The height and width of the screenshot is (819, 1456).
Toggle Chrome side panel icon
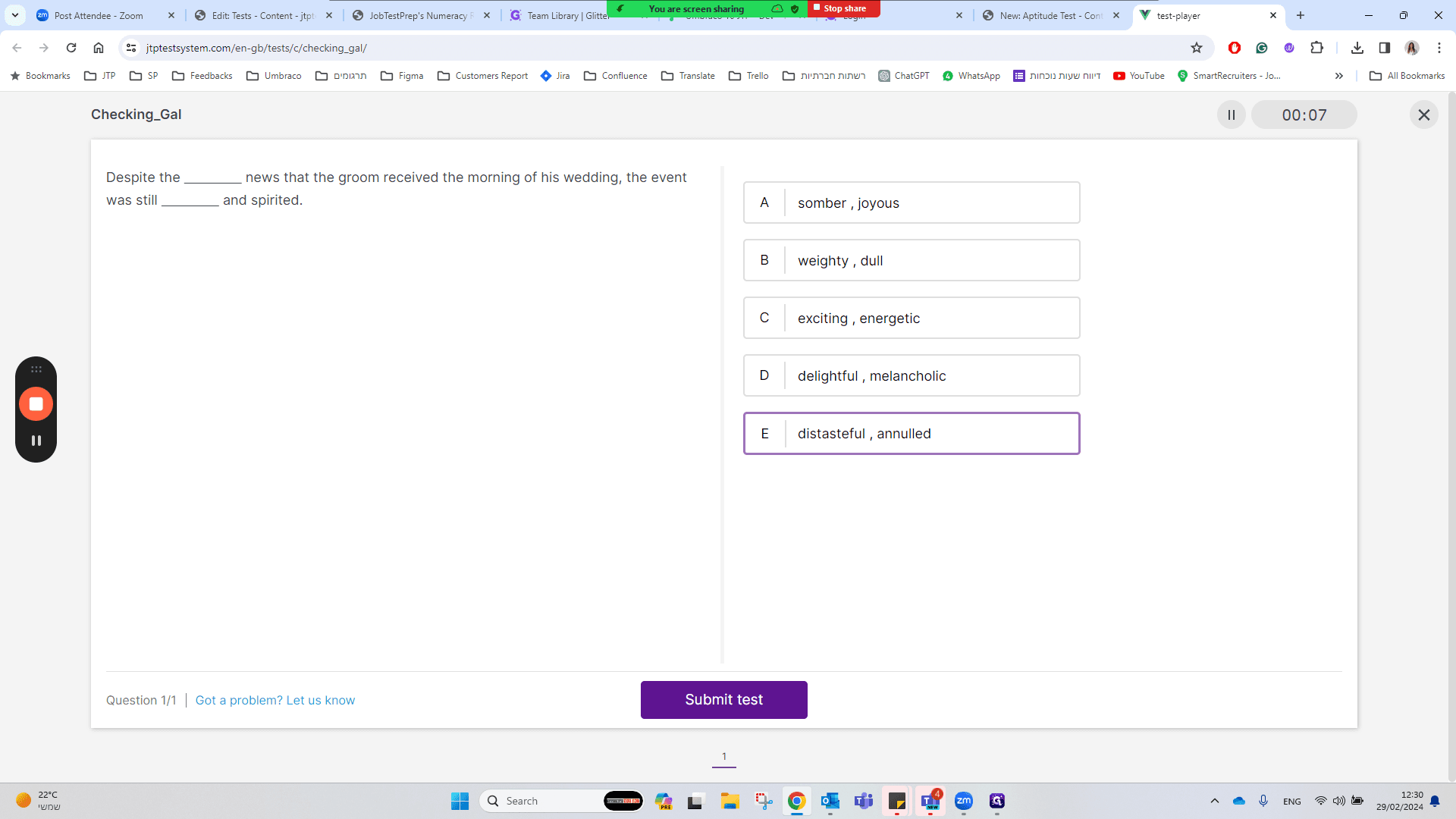1384,48
